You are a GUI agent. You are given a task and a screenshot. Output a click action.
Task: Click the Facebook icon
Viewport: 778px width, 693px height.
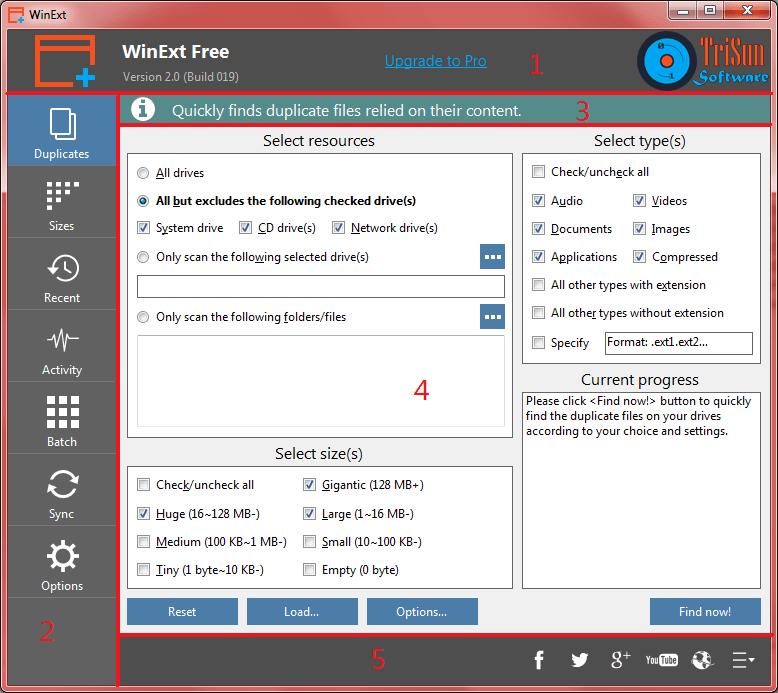[x=539, y=660]
